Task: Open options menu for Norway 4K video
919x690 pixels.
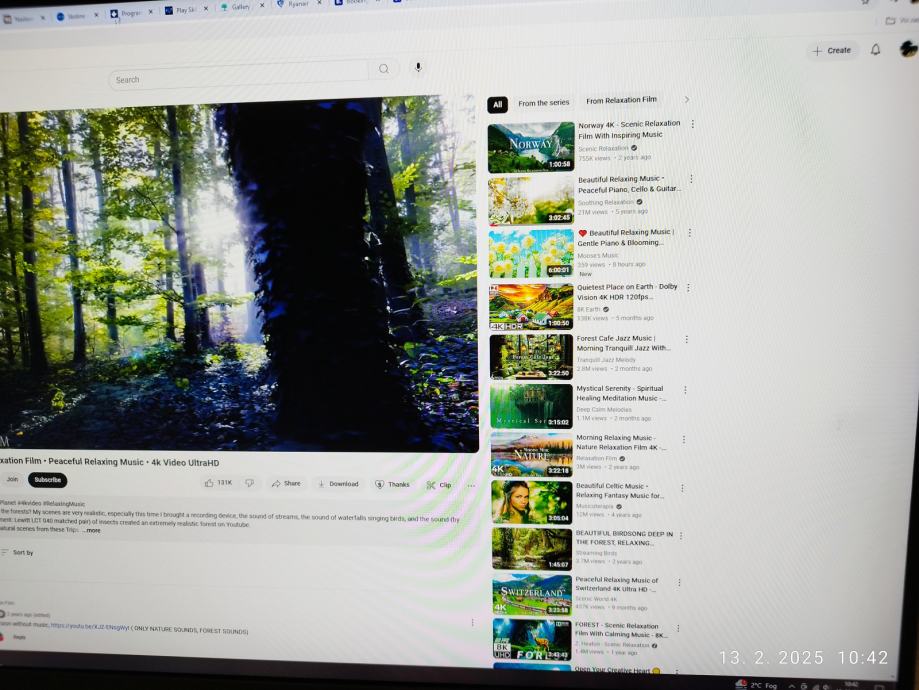Action: [692, 125]
